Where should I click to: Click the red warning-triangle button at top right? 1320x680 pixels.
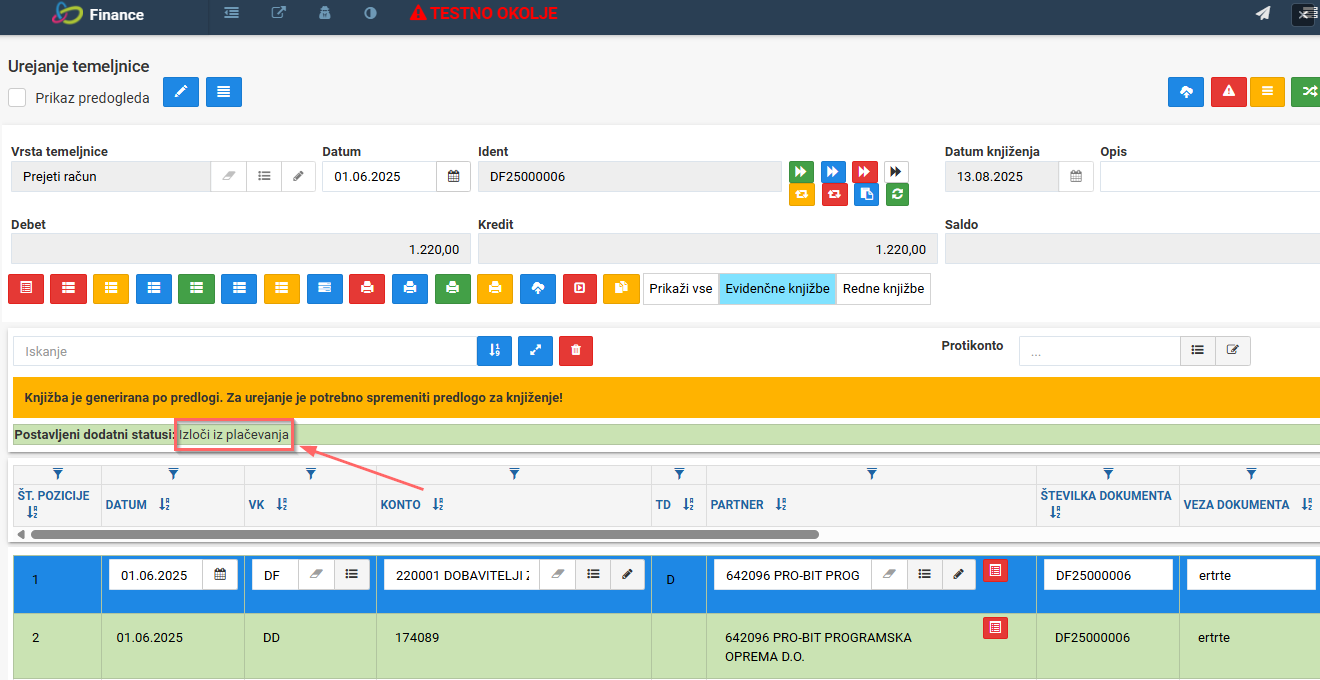click(1228, 91)
